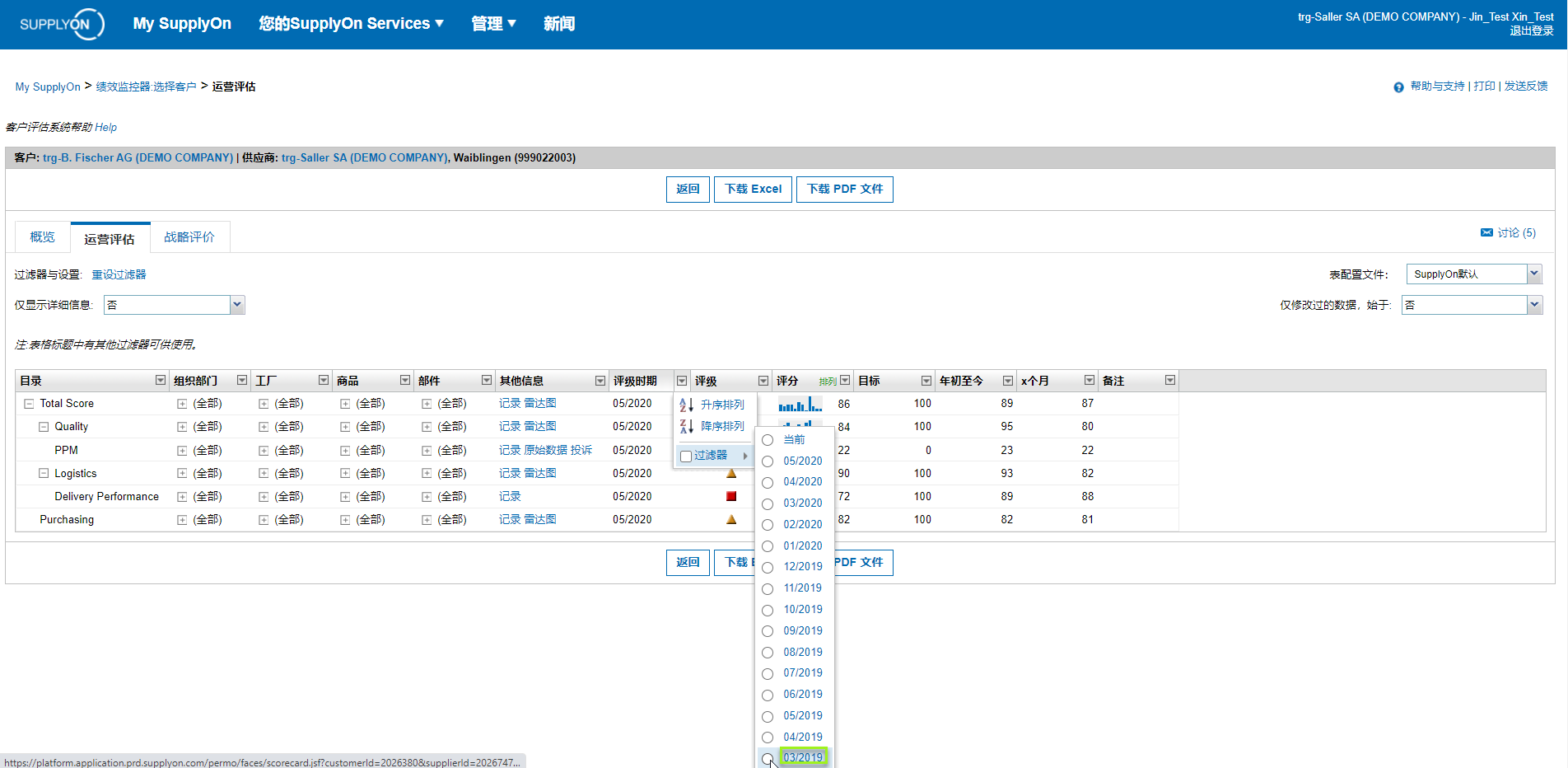This screenshot has height=768, width=1568.
Task: Click the SupplyOn logo
Action: pyautogui.click(x=63, y=24)
